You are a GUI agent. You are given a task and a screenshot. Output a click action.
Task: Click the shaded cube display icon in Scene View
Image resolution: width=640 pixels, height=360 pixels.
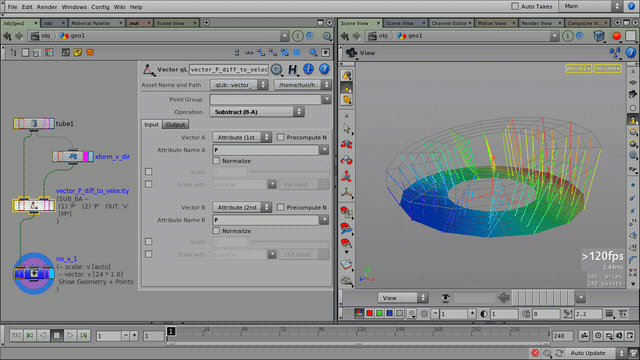pos(599,36)
